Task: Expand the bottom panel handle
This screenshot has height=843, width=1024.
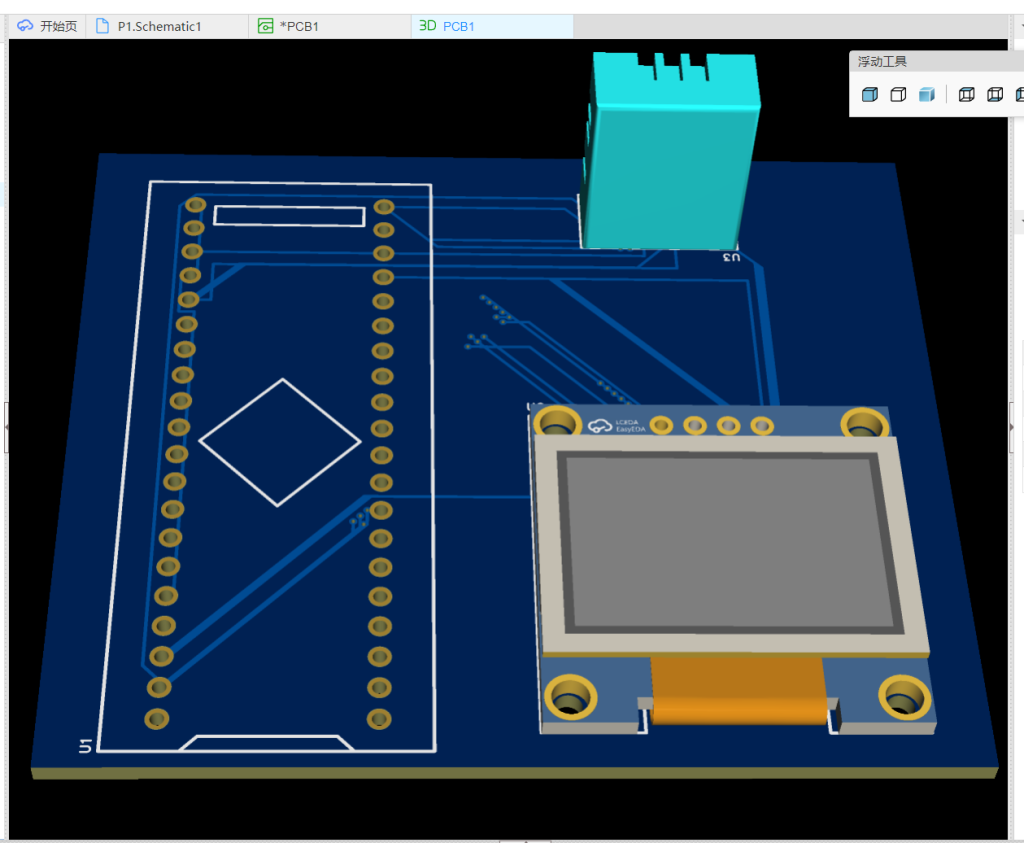Action: [525, 841]
